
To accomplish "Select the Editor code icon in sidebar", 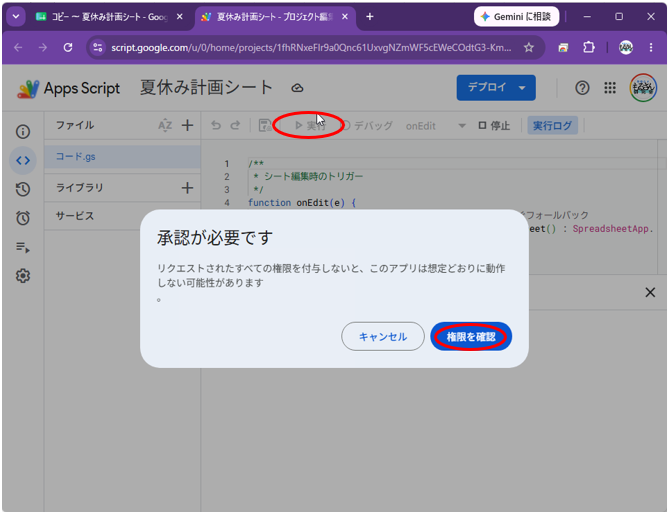I will [23, 161].
